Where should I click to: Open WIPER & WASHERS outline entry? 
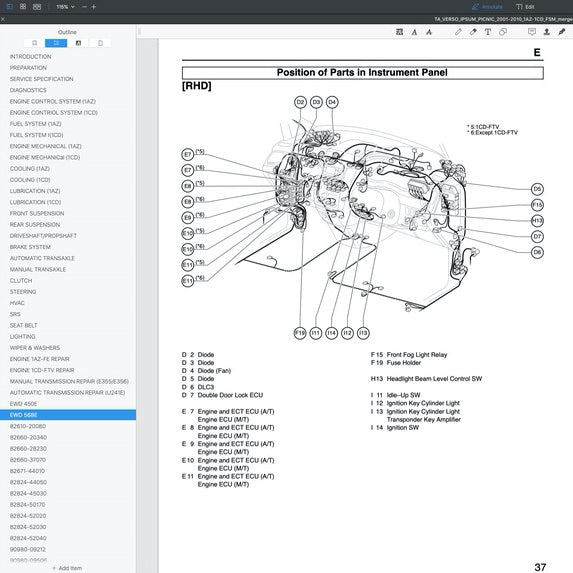pyautogui.click(x=35, y=348)
